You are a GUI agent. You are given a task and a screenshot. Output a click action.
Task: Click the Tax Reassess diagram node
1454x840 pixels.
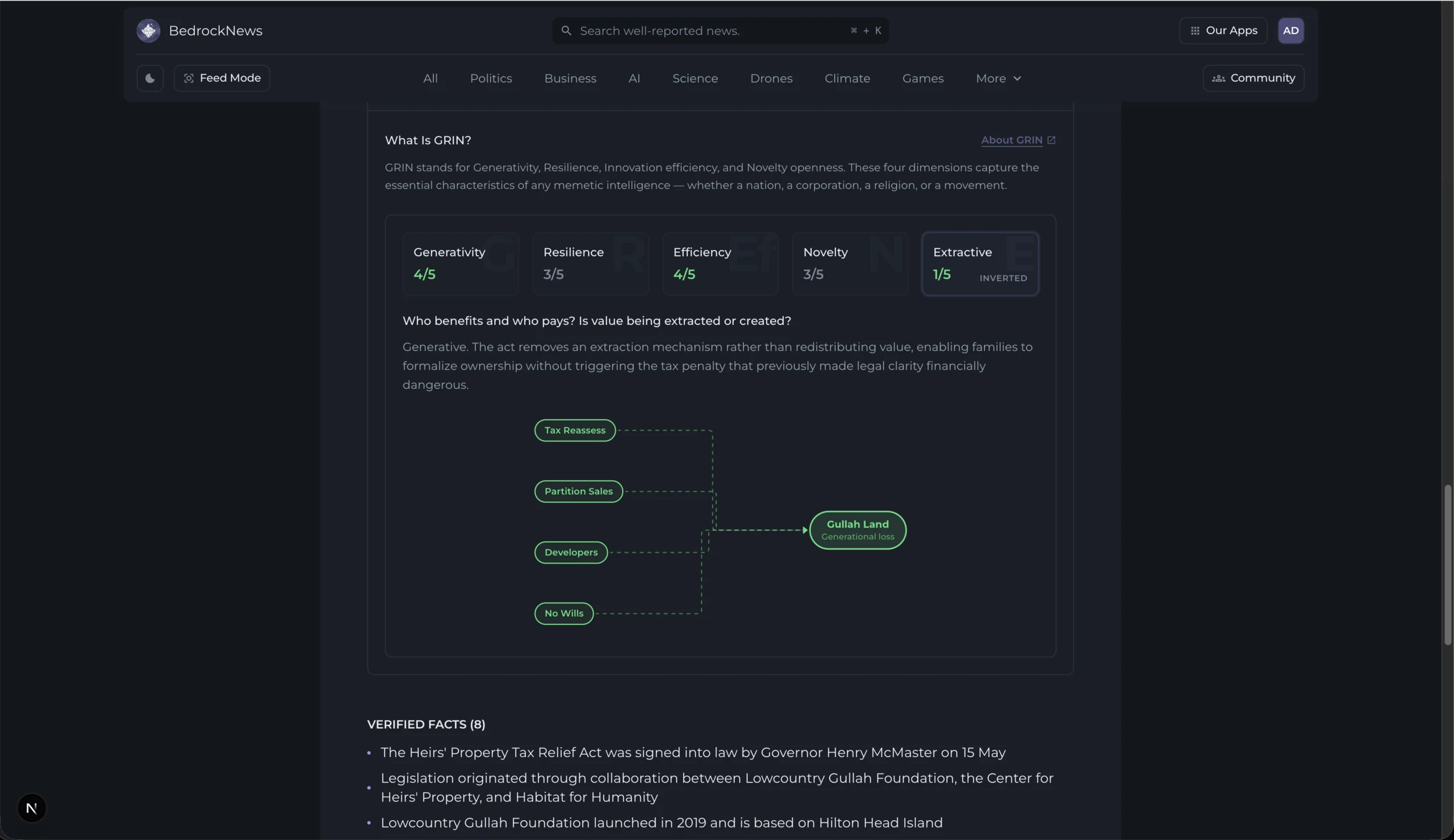[575, 431]
